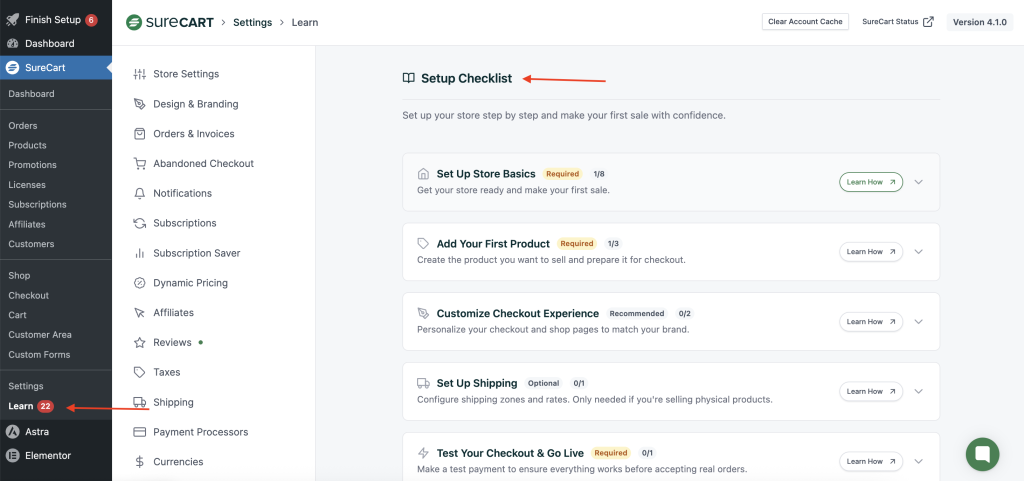Click the Setup Checklist heading
Viewport: 1024px width, 481px height.
pos(466,78)
